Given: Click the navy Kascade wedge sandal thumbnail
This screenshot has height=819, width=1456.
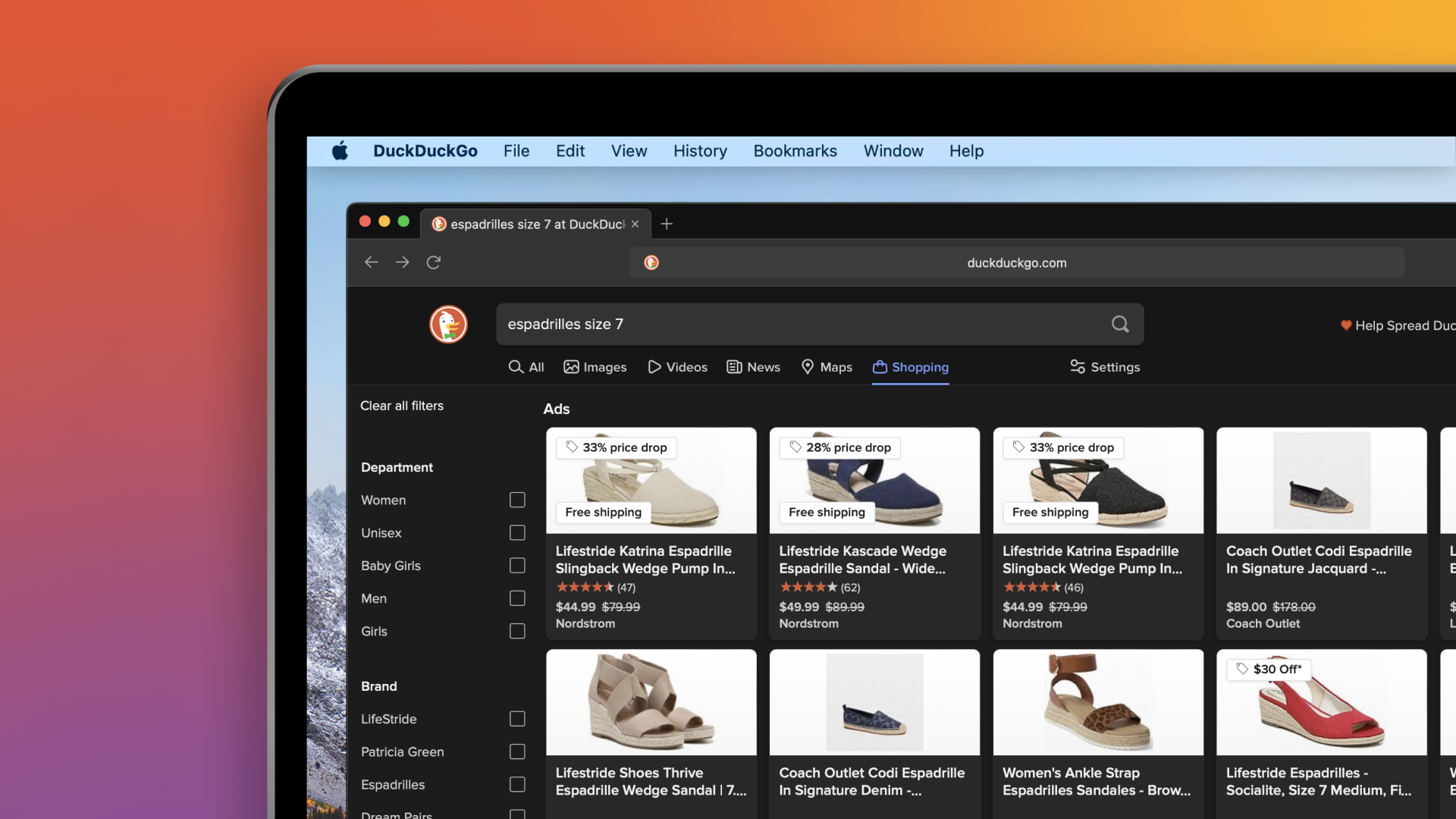Looking at the screenshot, I should coord(874,481).
